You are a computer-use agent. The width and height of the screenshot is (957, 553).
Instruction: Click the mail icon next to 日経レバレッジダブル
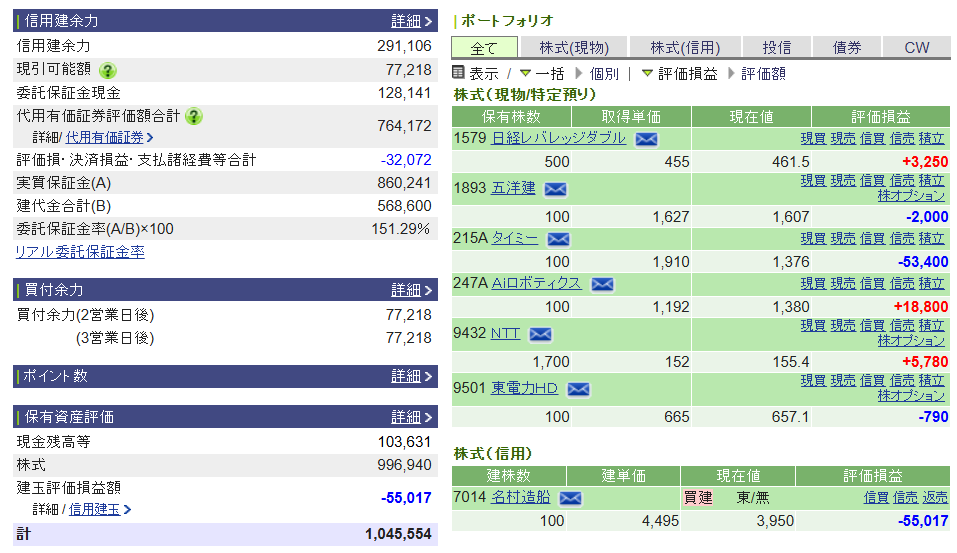tap(646, 139)
